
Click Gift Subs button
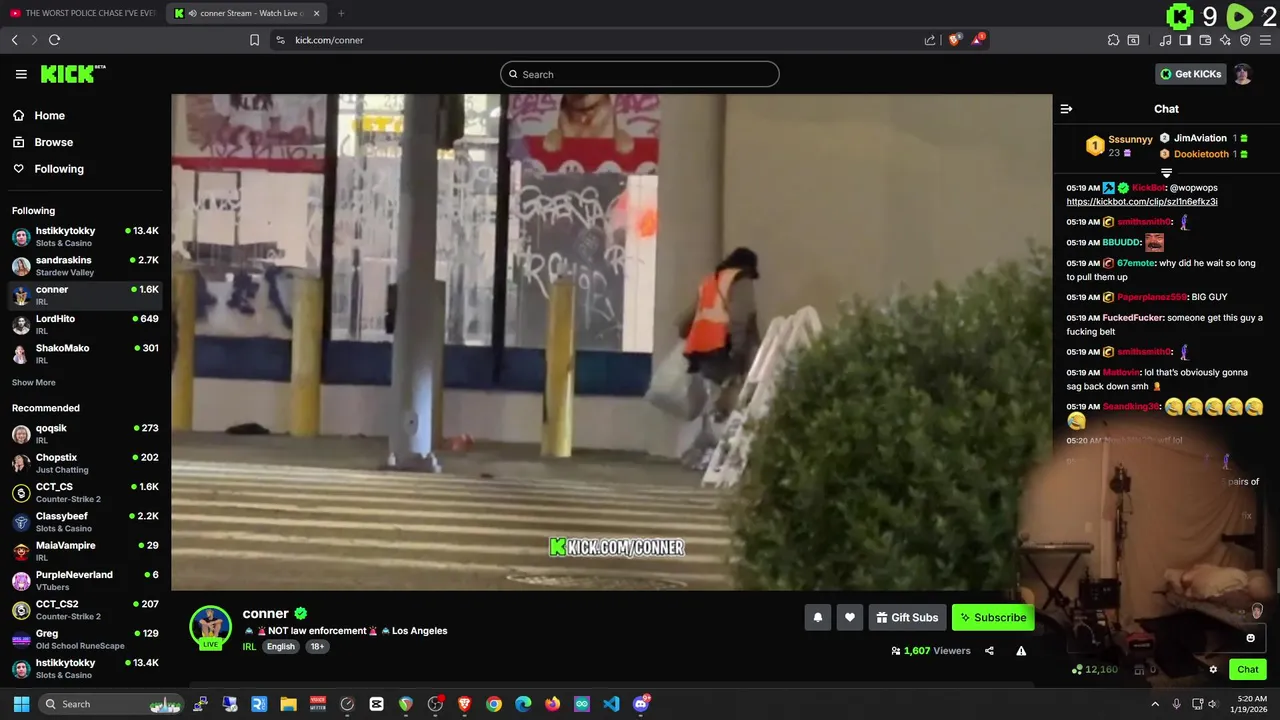(x=907, y=618)
